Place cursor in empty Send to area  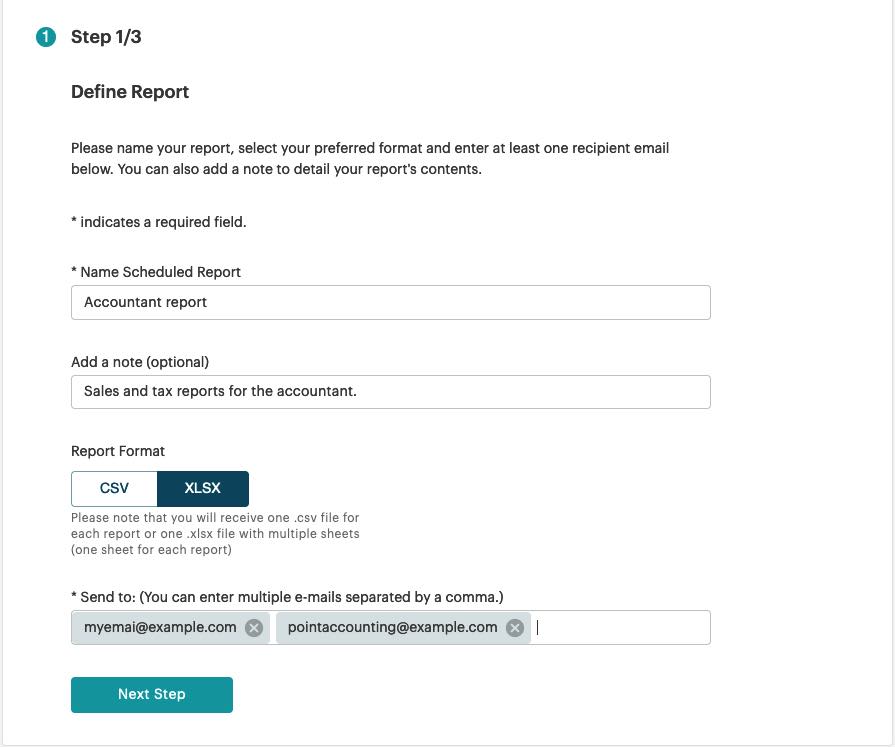click(620, 628)
